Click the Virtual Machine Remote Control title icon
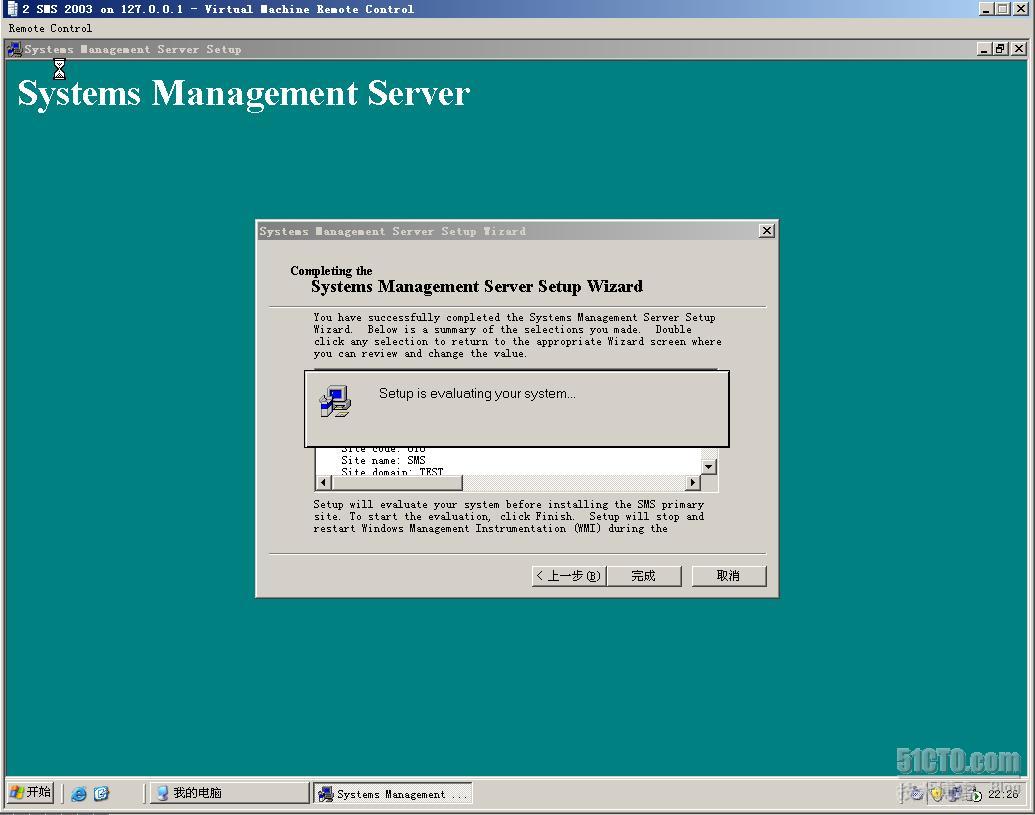Screen dimensions: 1035x815 point(12,9)
